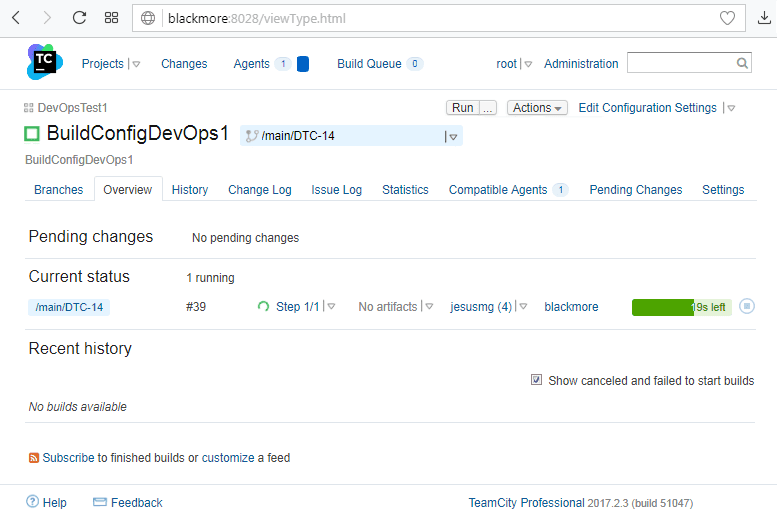Open the jesusmg (4) changes link
The height and width of the screenshot is (525, 777).
[481, 307]
